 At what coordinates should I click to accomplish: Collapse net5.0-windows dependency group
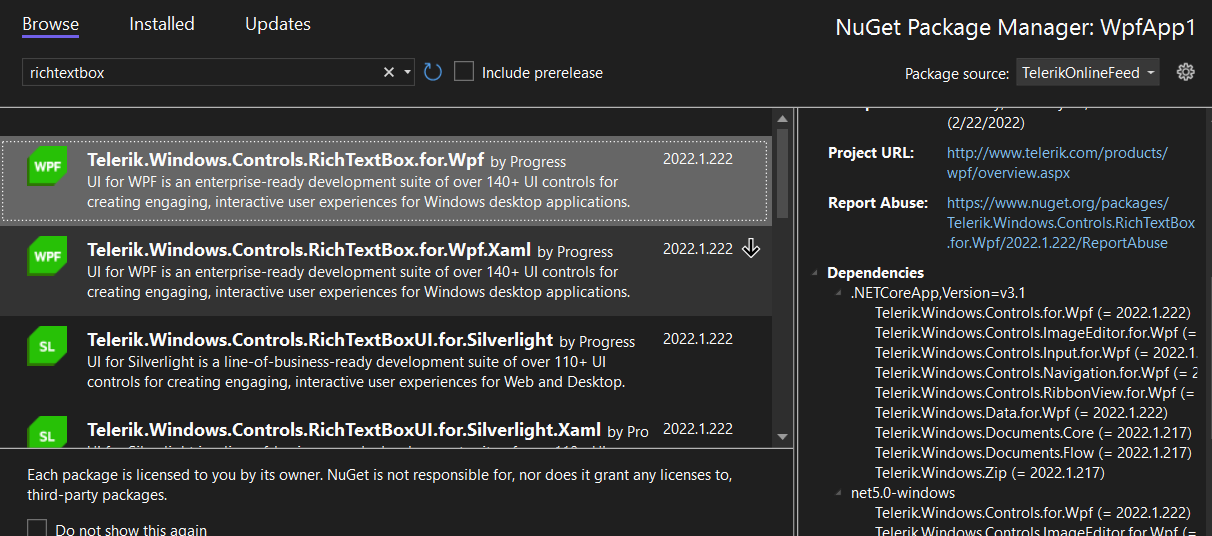(839, 493)
